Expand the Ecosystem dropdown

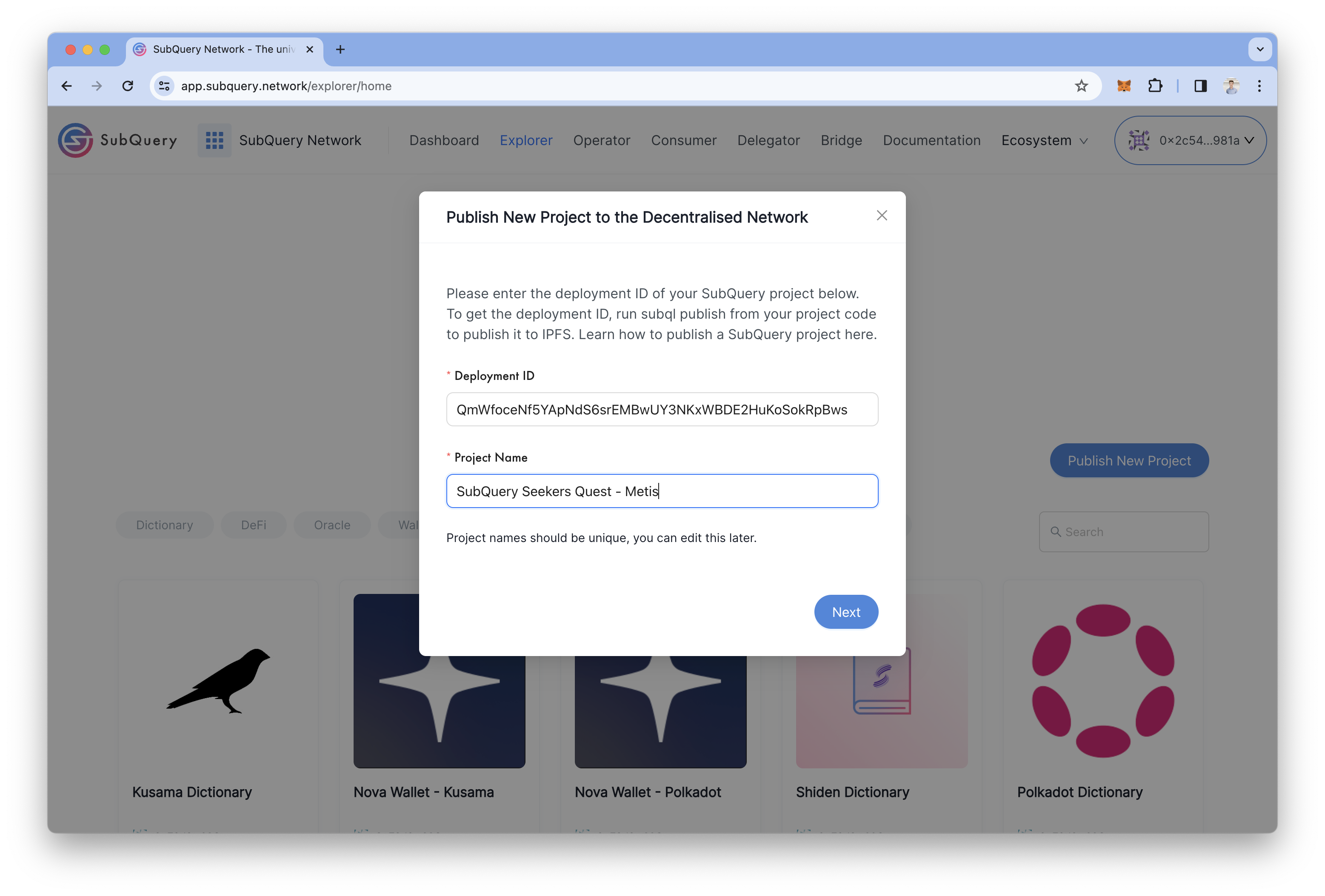tap(1045, 140)
